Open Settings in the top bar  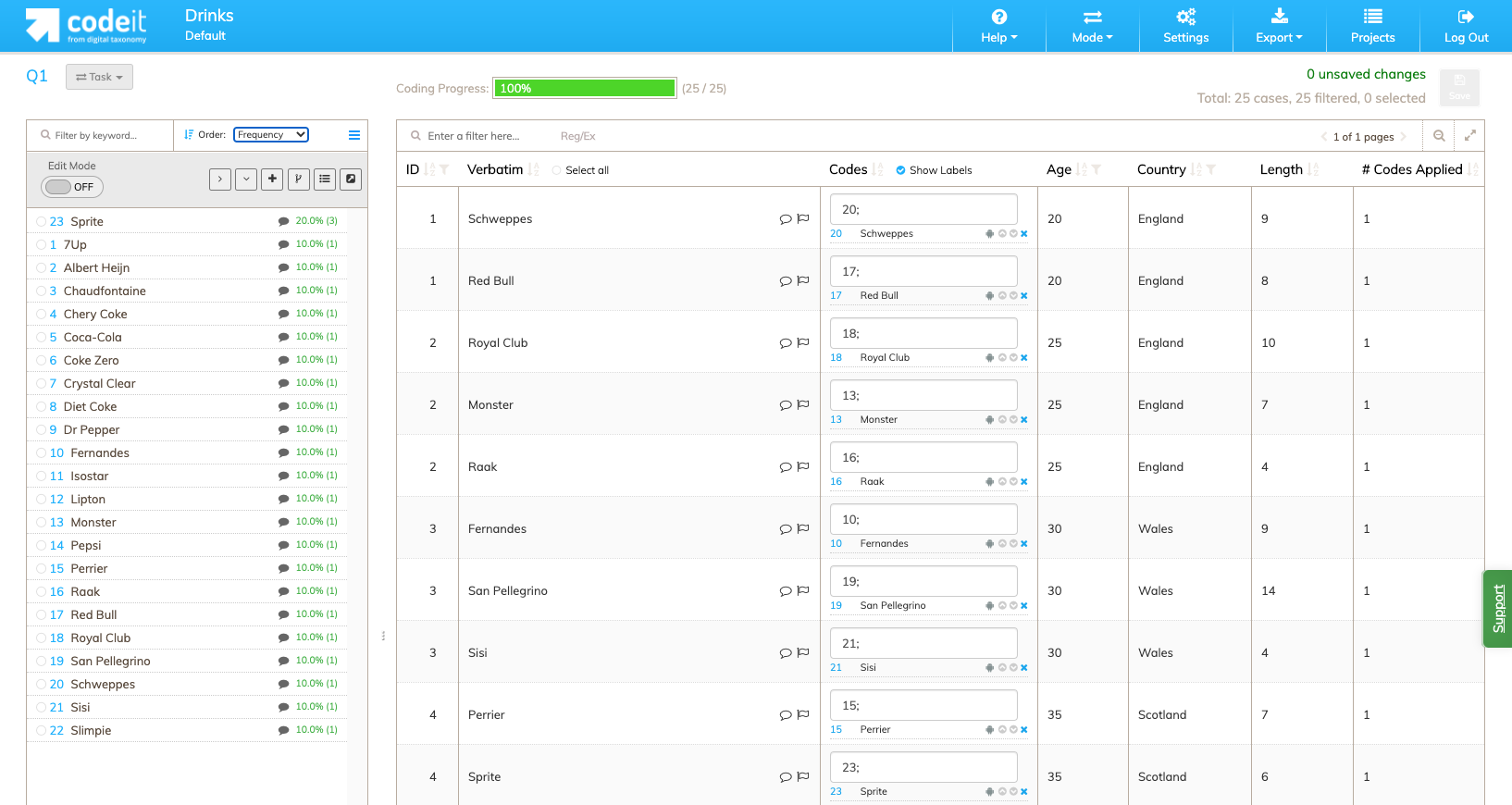1186,26
